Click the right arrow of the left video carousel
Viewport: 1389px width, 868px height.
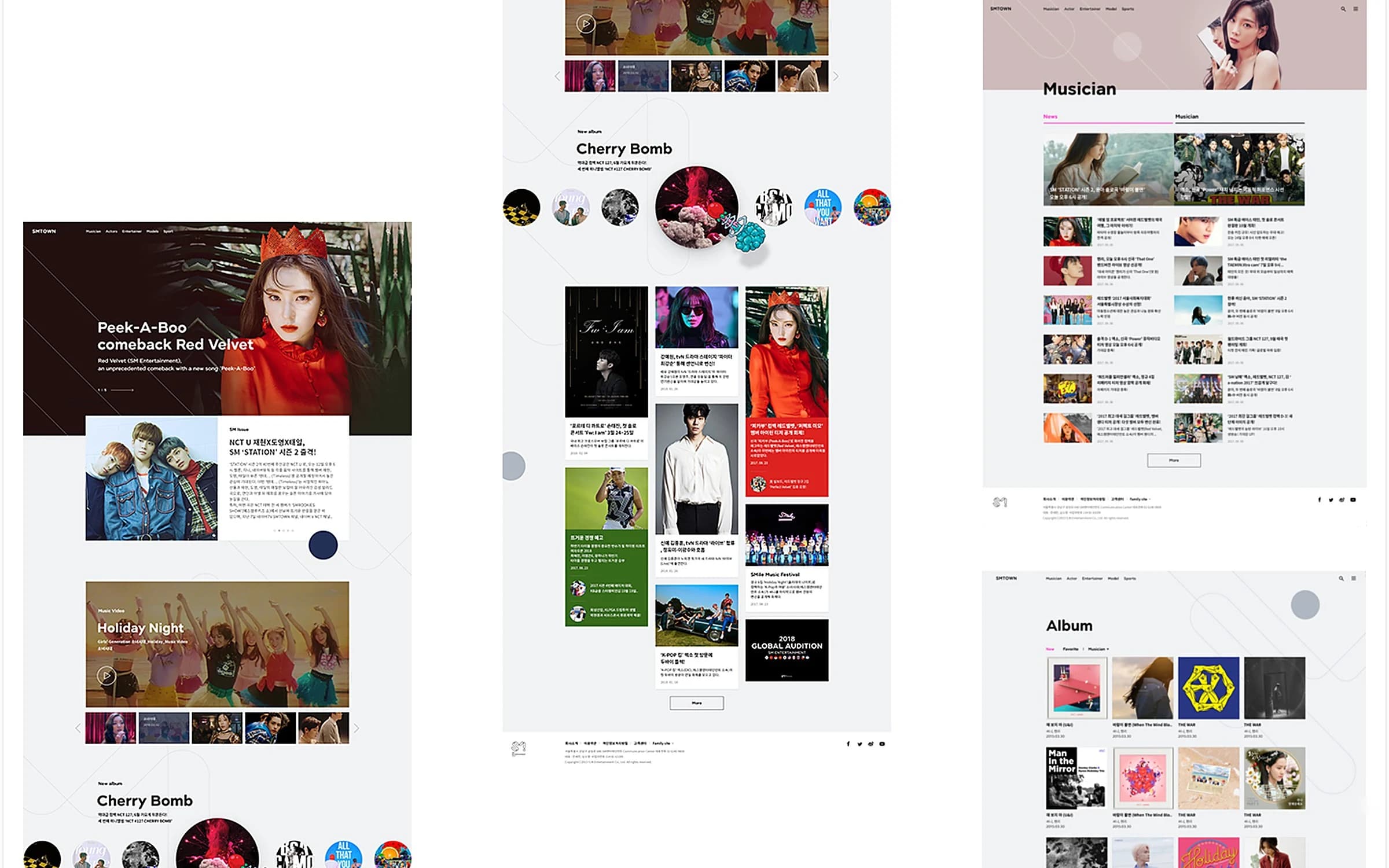point(357,729)
